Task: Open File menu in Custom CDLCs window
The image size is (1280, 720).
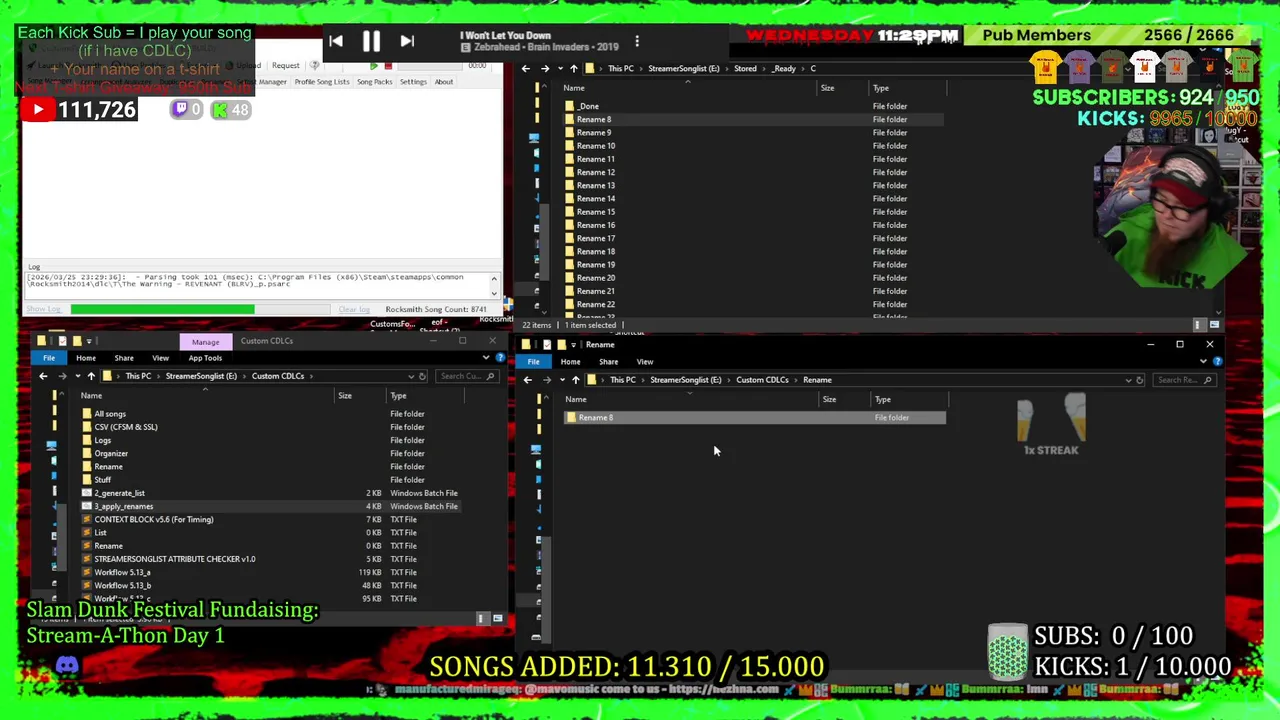Action: click(x=49, y=358)
